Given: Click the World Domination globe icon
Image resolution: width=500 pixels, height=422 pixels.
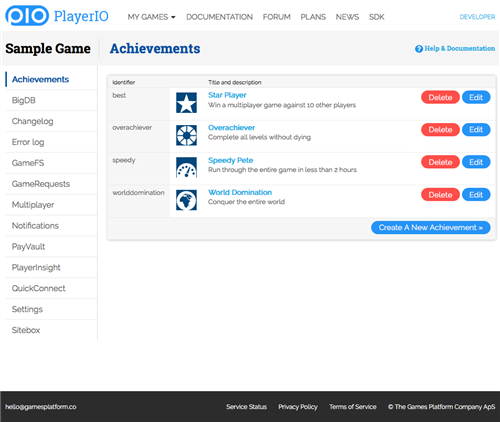Looking at the screenshot, I should coord(186,200).
